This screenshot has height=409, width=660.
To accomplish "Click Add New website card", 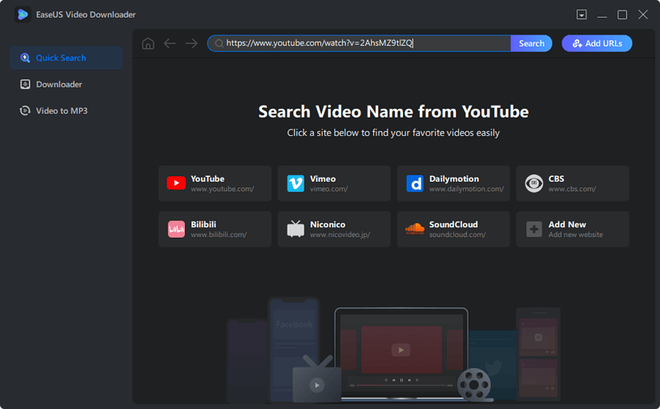I will pyautogui.click(x=572, y=229).
